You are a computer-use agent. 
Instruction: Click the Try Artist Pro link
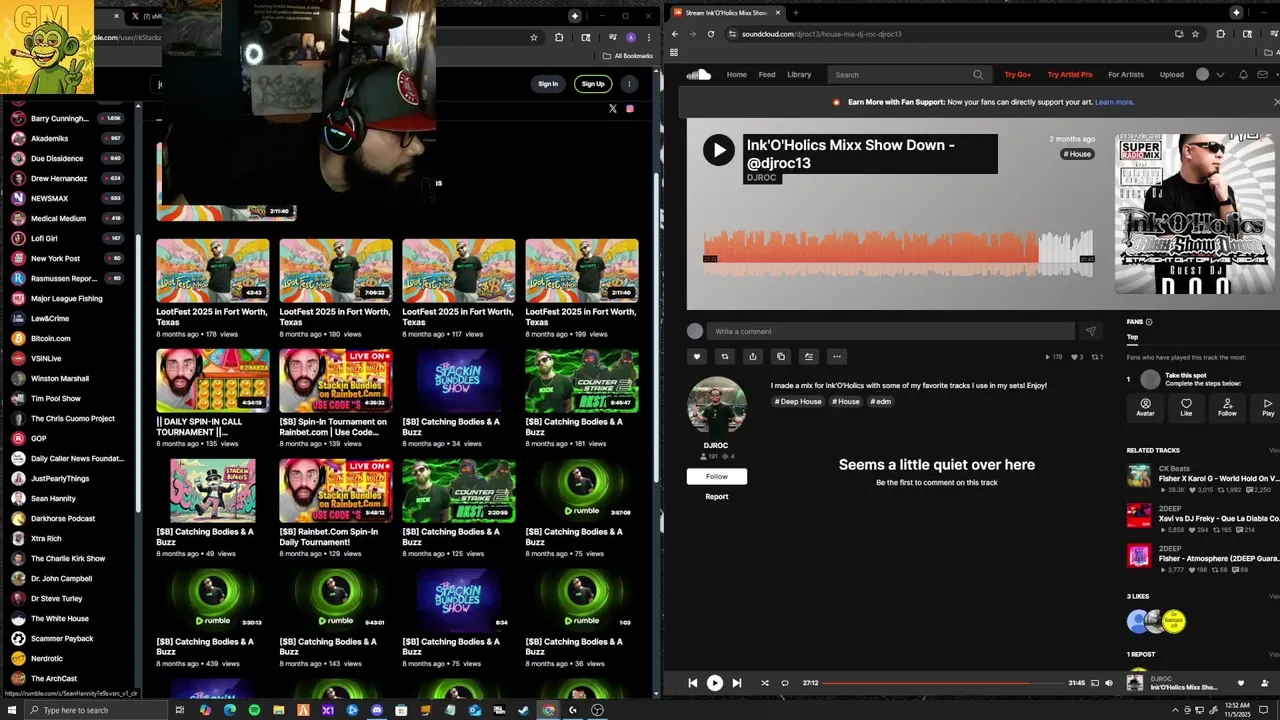coord(1070,74)
